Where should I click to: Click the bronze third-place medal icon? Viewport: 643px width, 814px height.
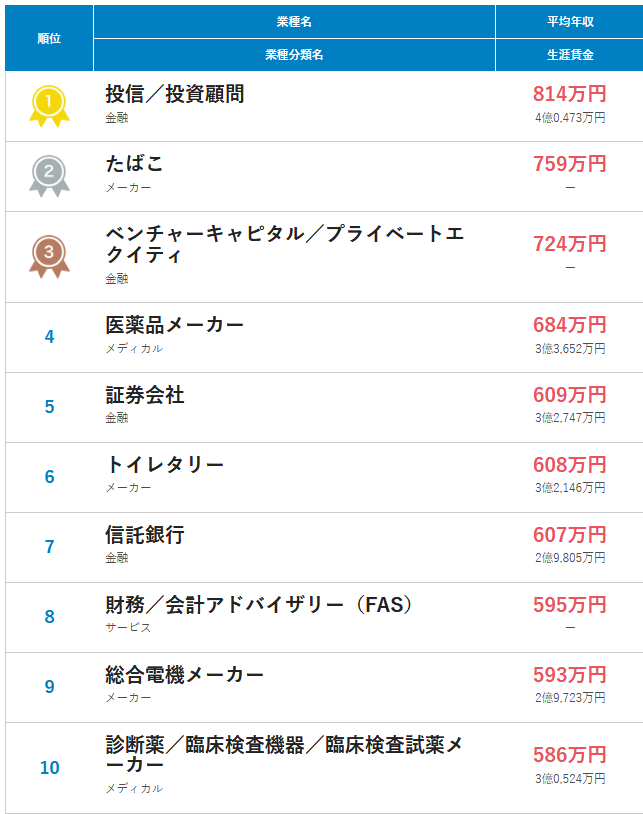(x=49, y=256)
